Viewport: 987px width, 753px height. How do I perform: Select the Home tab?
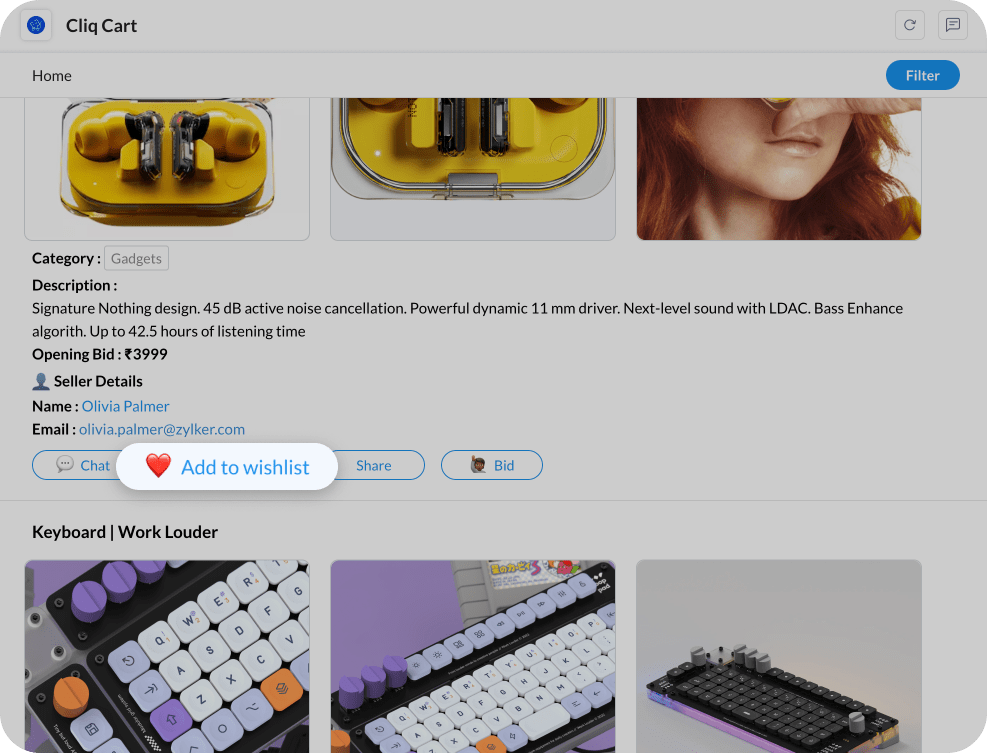click(52, 76)
